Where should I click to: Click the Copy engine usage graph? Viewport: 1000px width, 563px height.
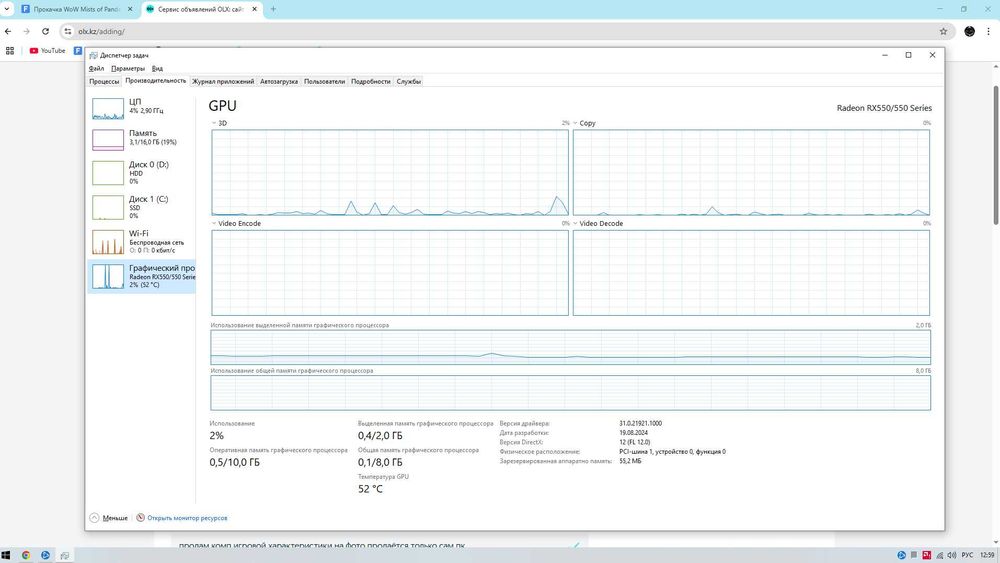(x=751, y=173)
